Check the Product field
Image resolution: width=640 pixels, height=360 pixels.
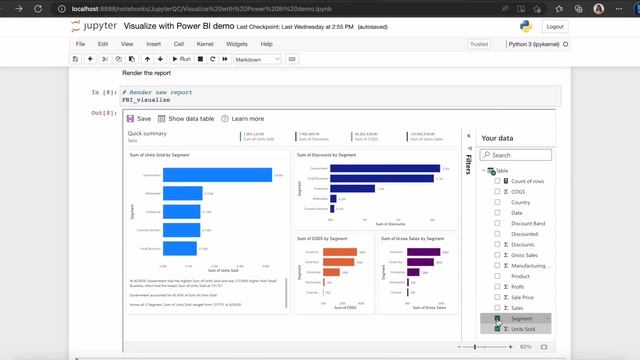click(497, 276)
